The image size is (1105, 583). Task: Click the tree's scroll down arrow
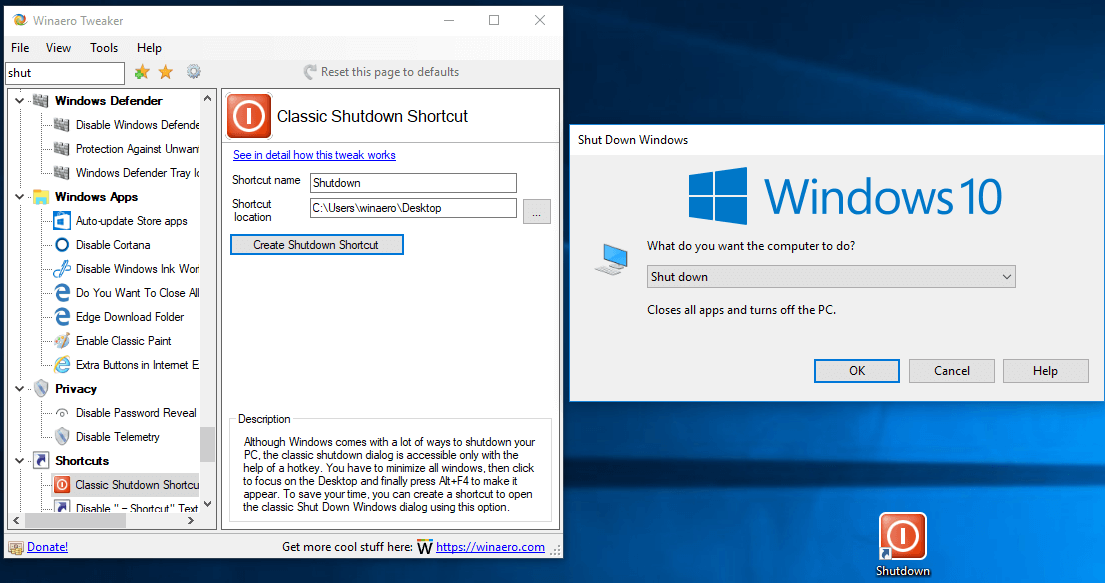coord(207,504)
